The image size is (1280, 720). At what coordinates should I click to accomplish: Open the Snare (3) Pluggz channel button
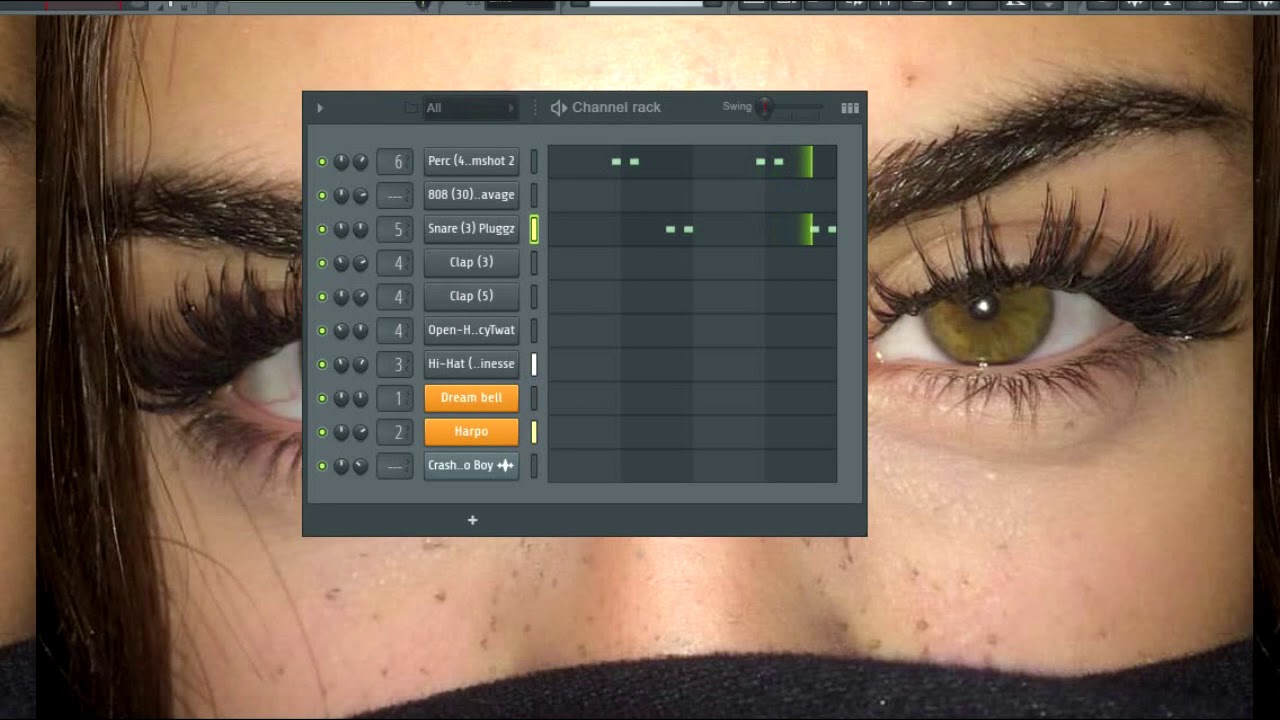click(471, 229)
